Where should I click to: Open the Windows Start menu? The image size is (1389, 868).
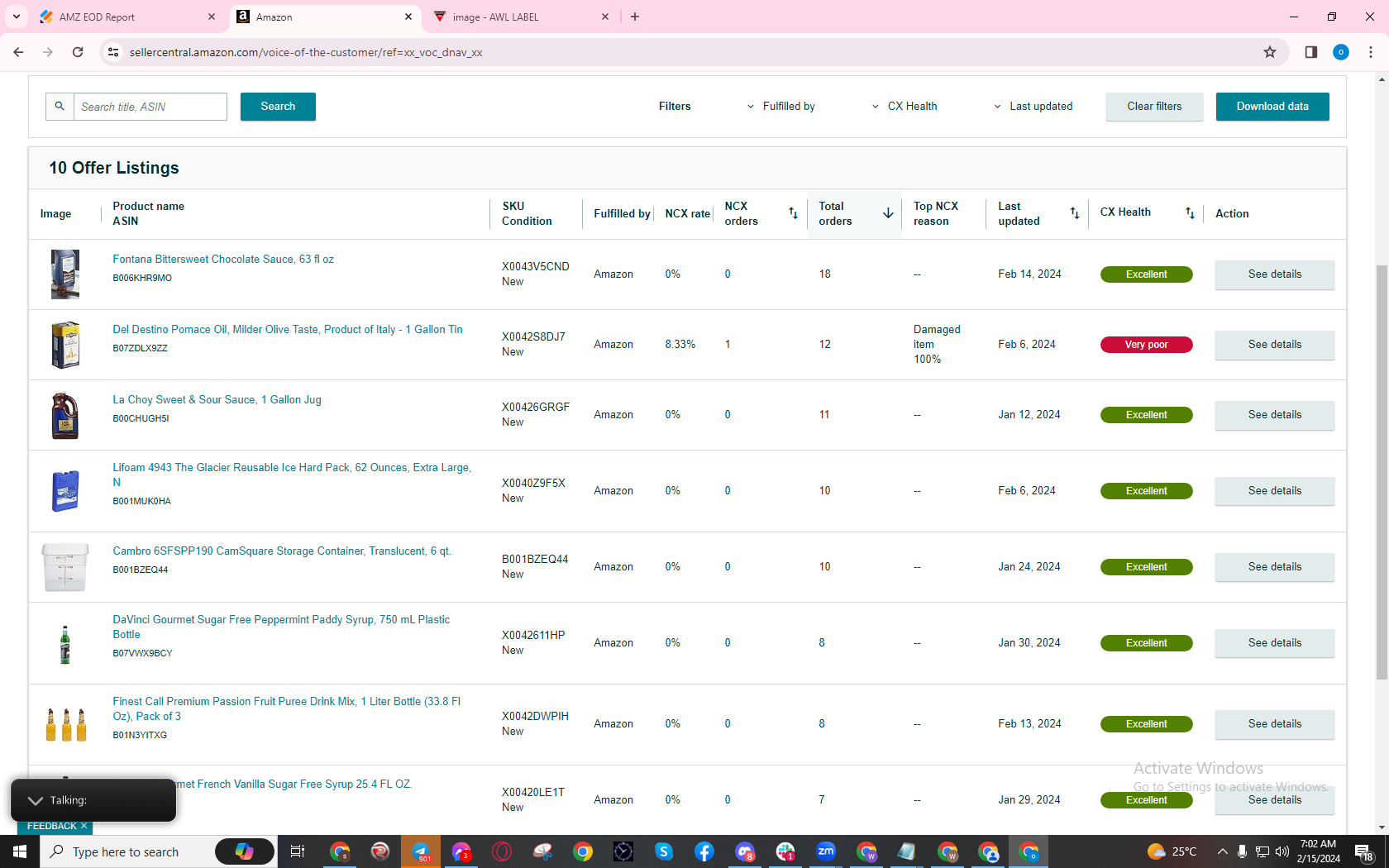point(20,851)
